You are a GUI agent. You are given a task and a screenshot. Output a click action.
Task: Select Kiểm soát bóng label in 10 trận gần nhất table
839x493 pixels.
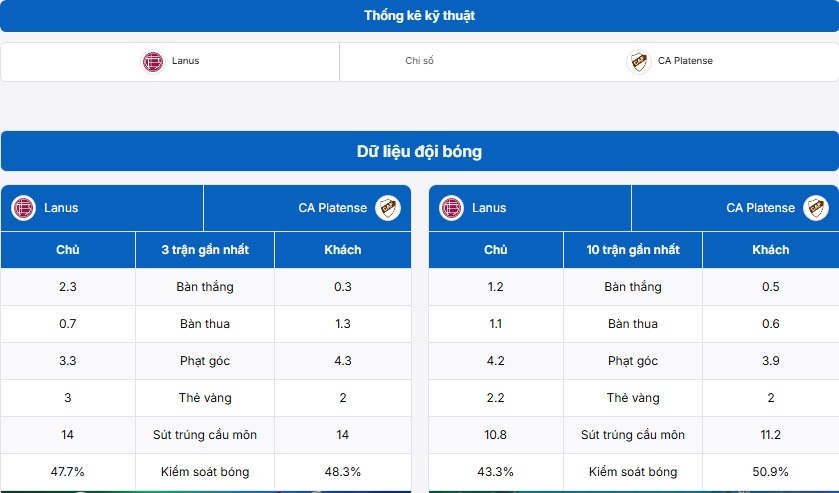pos(633,472)
